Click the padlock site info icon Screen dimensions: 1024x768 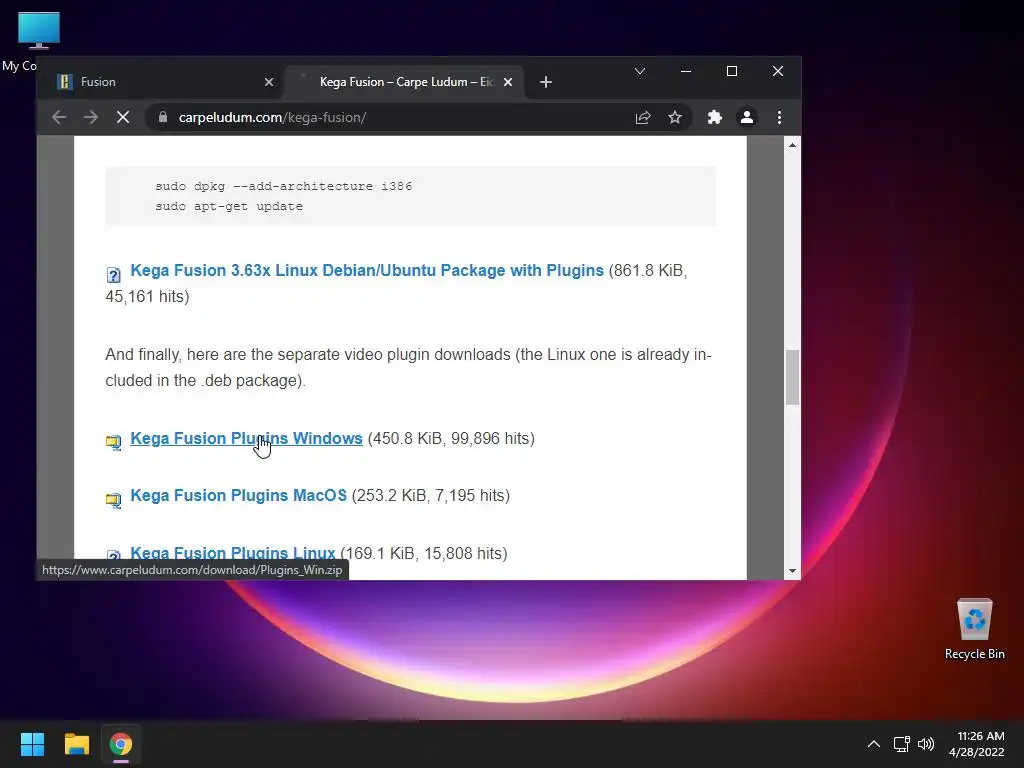point(163,118)
